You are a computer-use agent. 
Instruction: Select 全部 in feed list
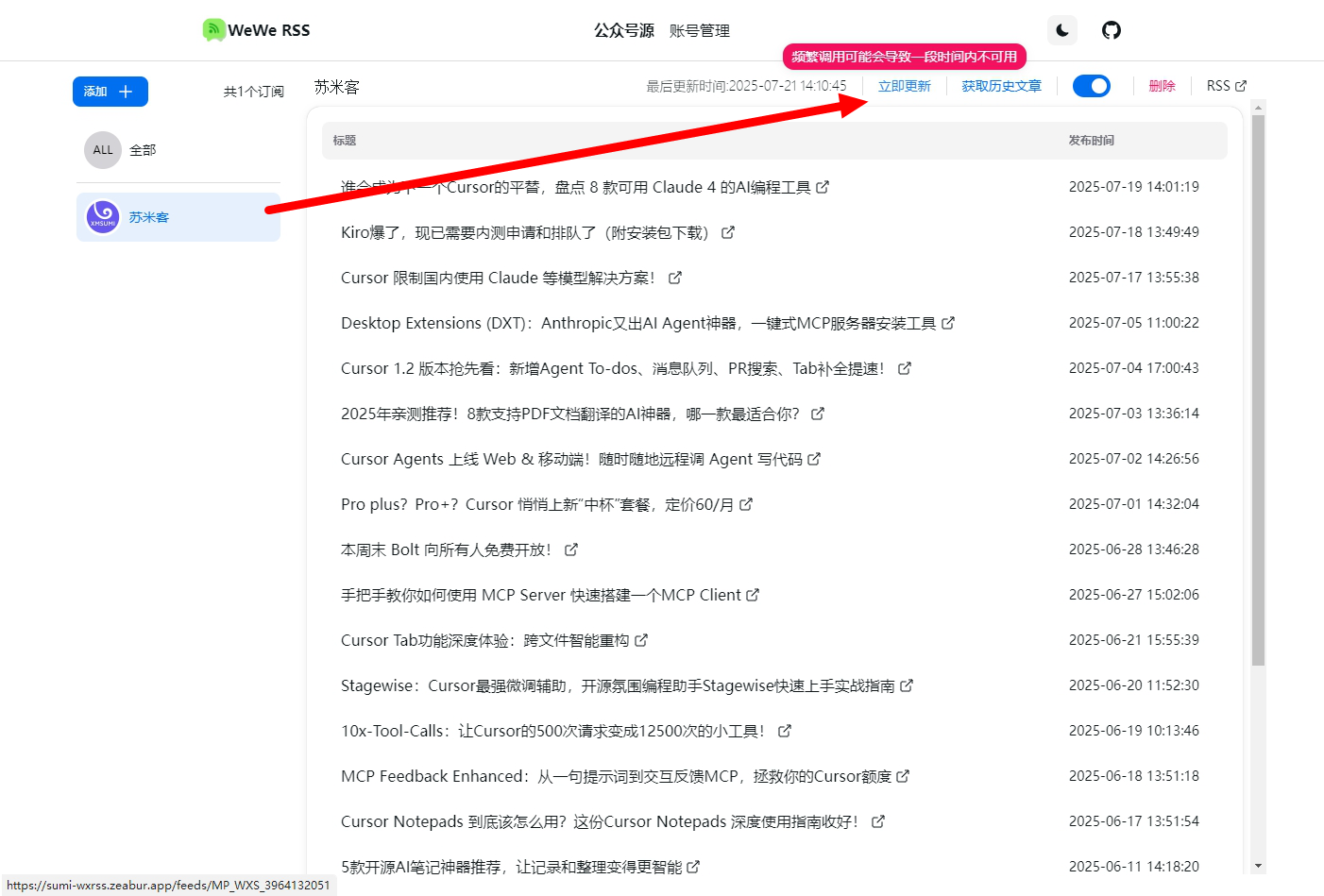178,150
